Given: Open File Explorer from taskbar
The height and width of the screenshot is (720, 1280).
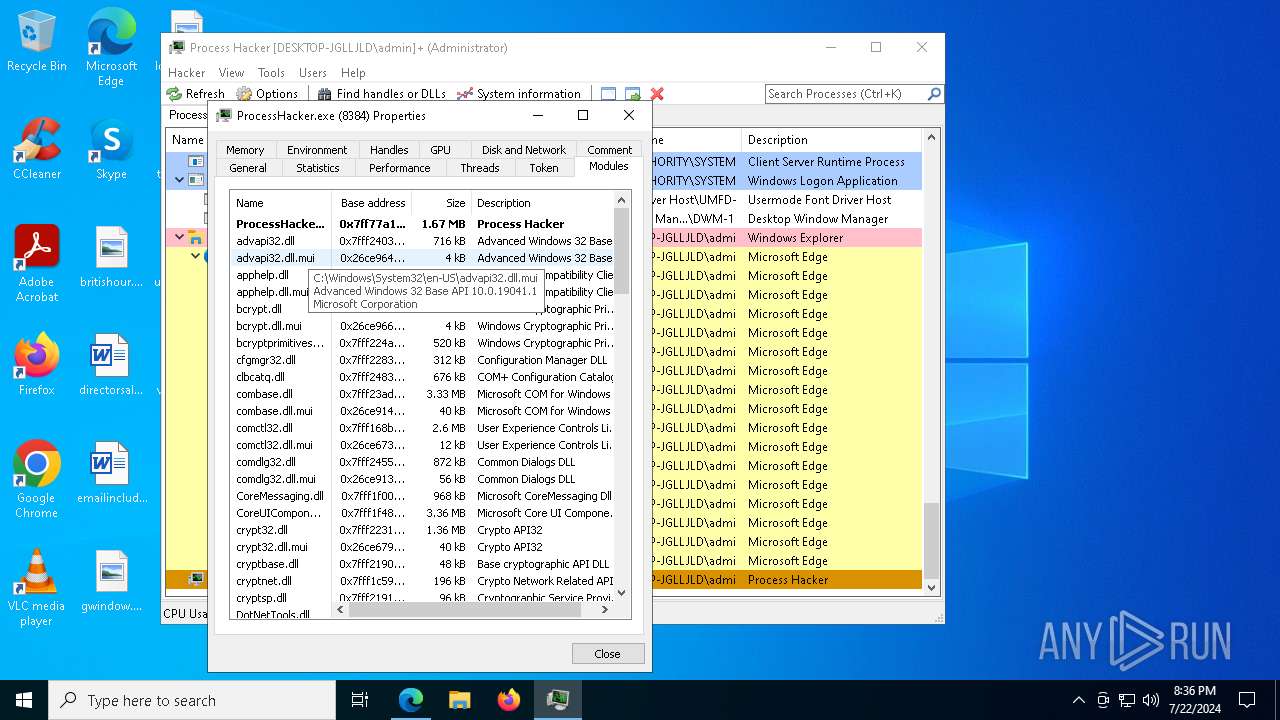Looking at the screenshot, I should click(x=459, y=700).
